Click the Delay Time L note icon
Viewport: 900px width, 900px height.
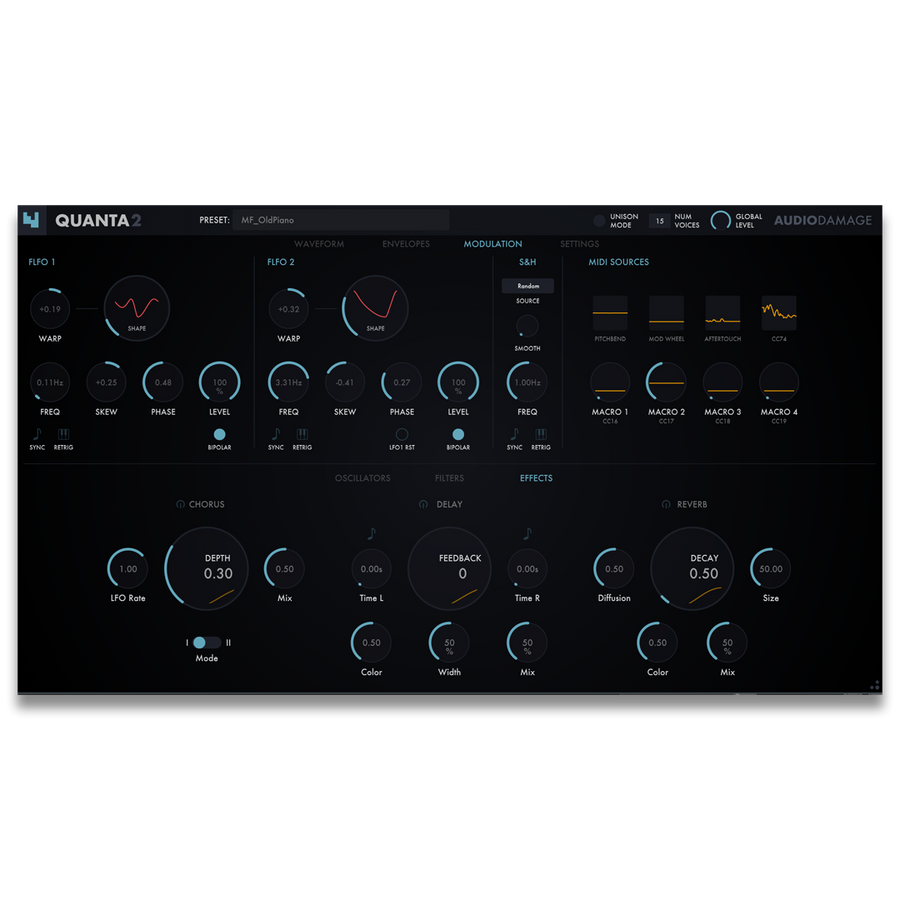[370, 533]
